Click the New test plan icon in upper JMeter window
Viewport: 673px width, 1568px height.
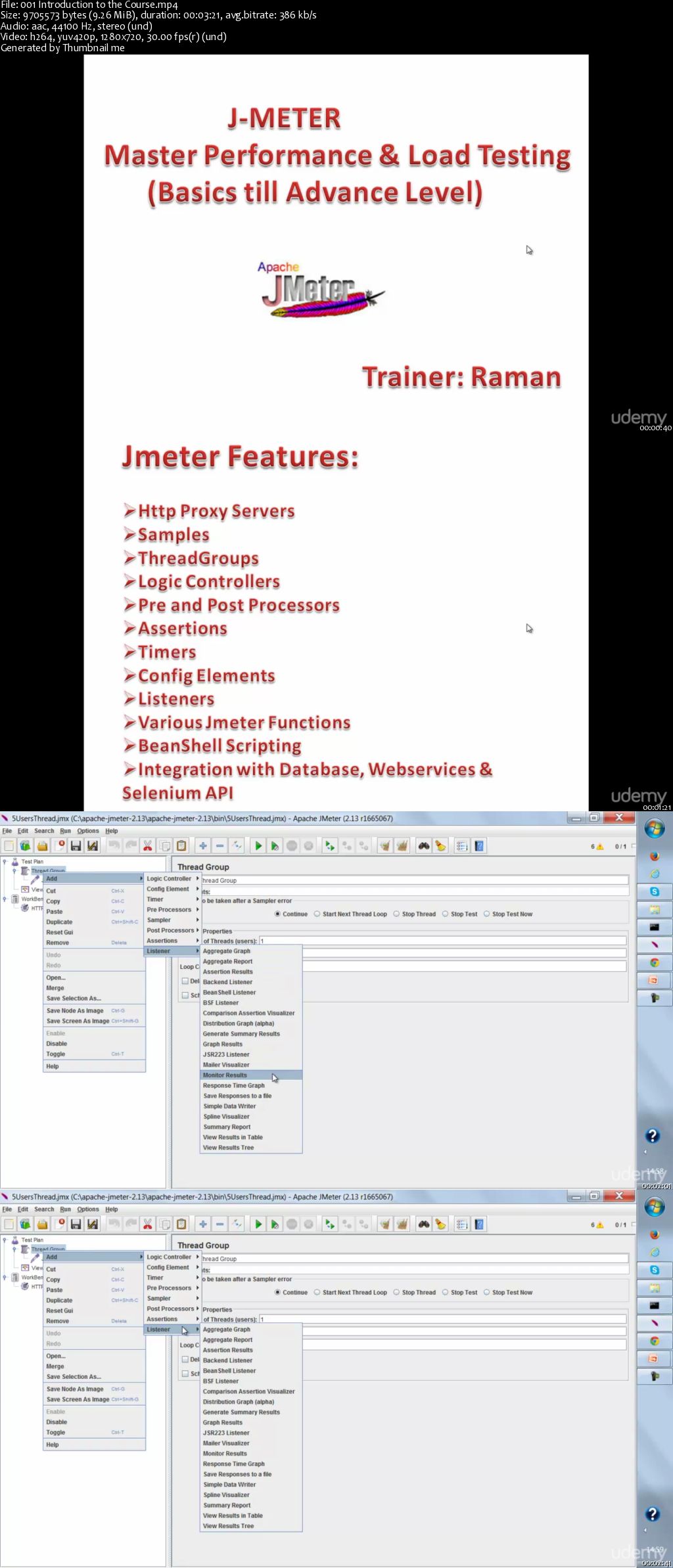pyautogui.click(x=8, y=845)
